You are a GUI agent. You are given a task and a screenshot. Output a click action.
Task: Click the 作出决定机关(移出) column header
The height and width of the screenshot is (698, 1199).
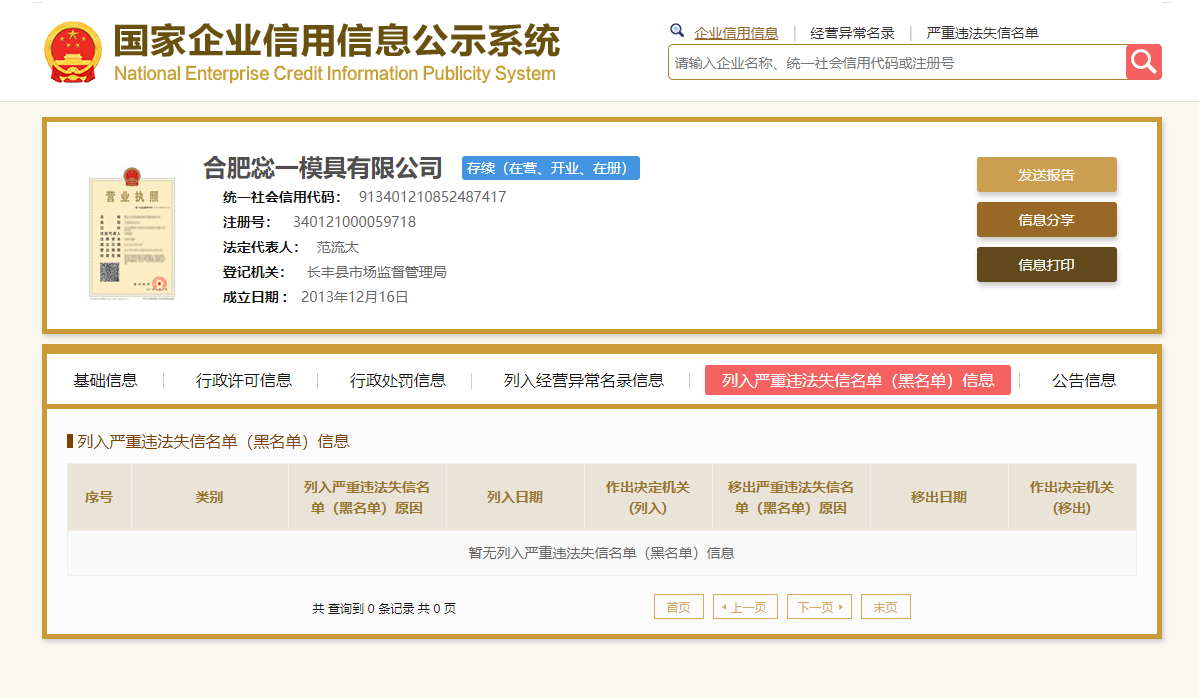tap(1071, 497)
